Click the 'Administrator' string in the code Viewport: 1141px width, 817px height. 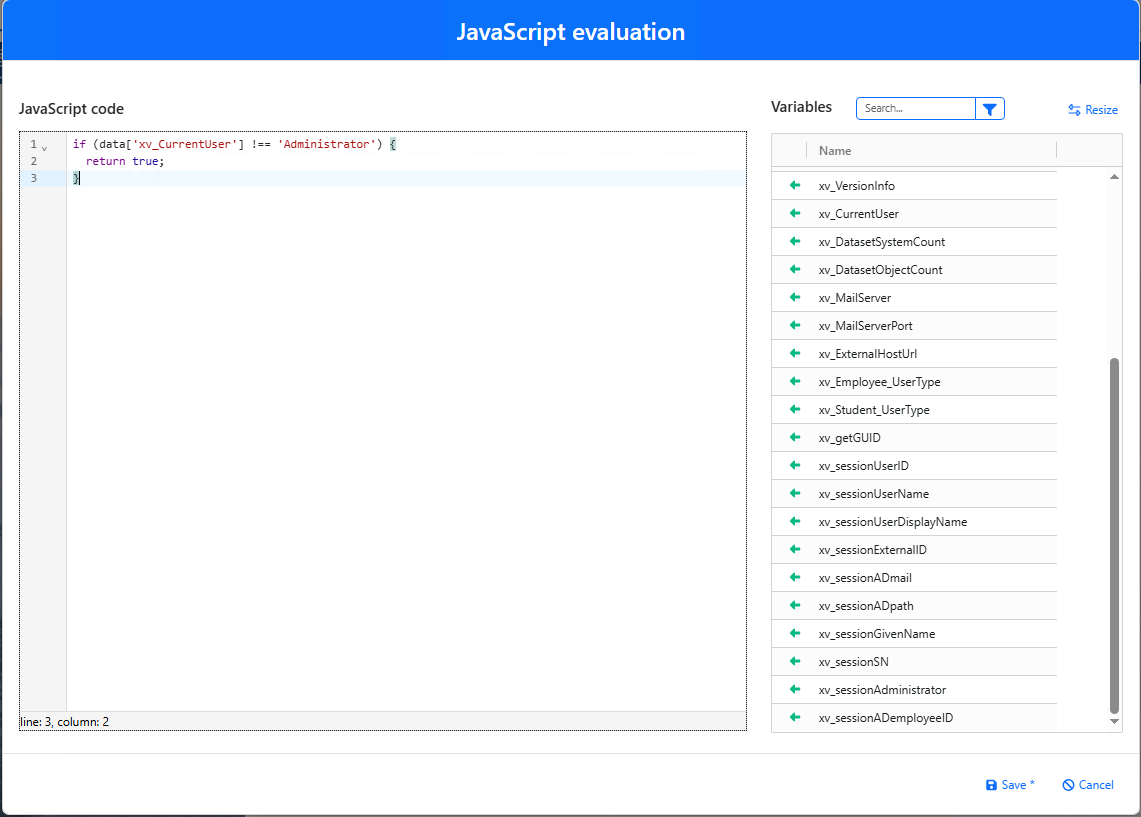[x=327, y=144]
